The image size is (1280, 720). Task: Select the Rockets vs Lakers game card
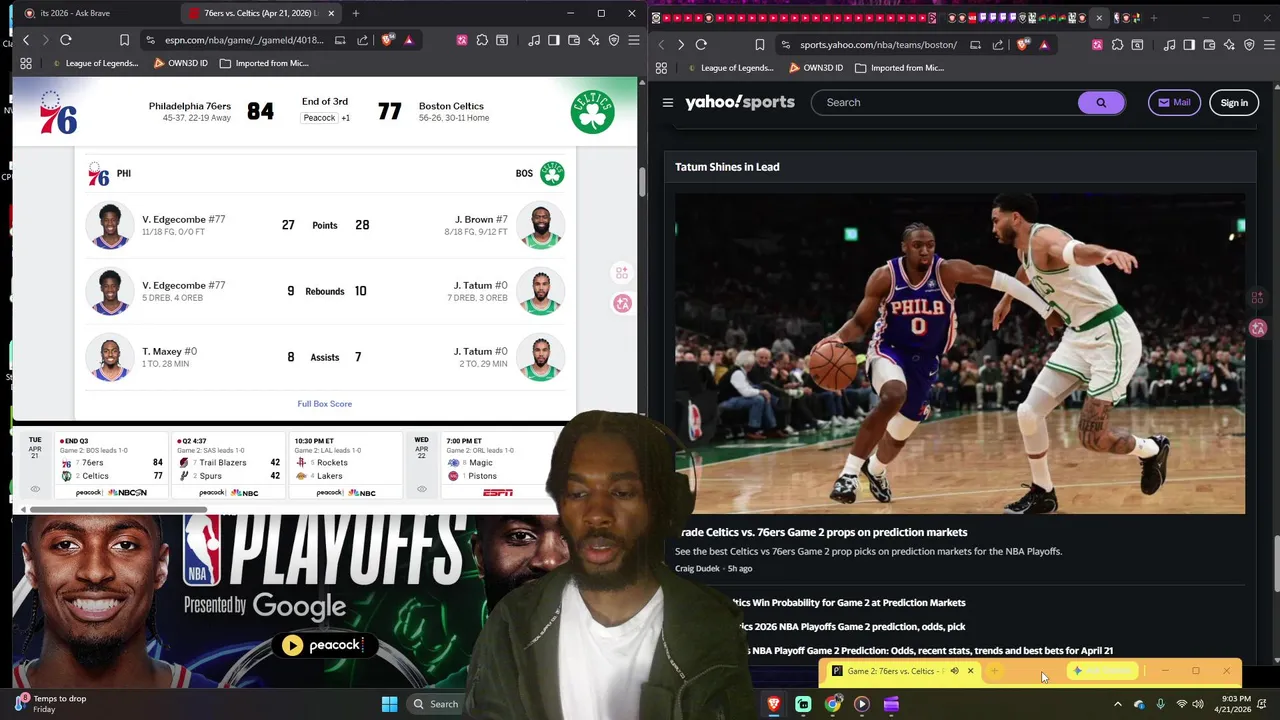click(345, 466)
